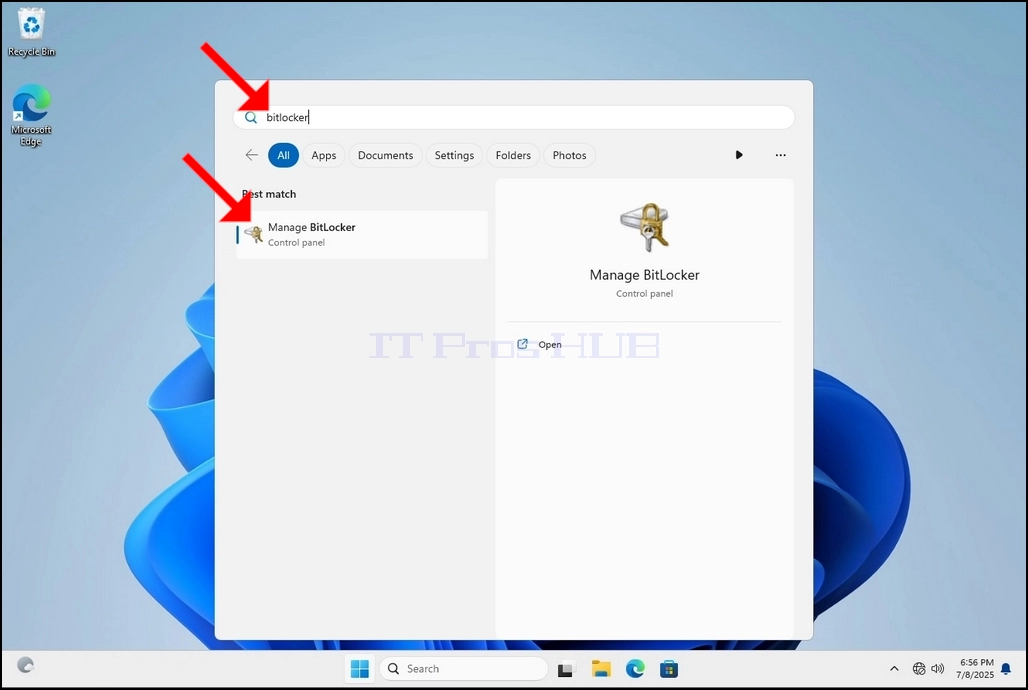Click the bitlocker search text field
This screenshot has height=690, width=1028.
point(514,117)
